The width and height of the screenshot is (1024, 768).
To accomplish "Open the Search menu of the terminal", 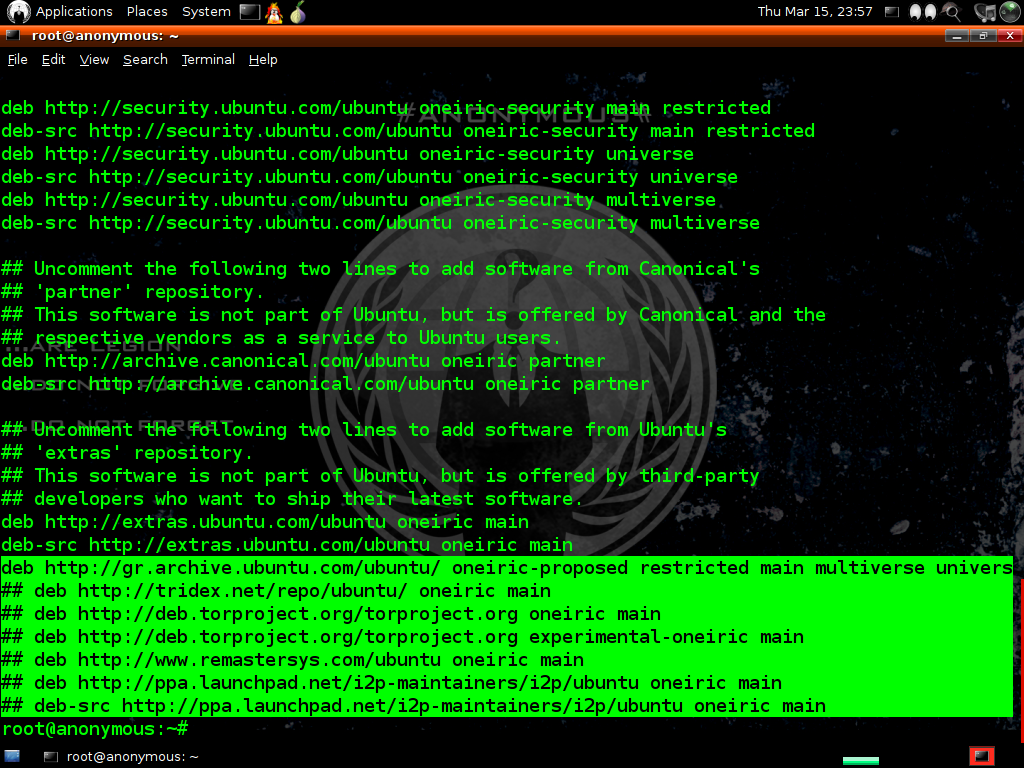I will pyautogui.click(x=145, y=59).
